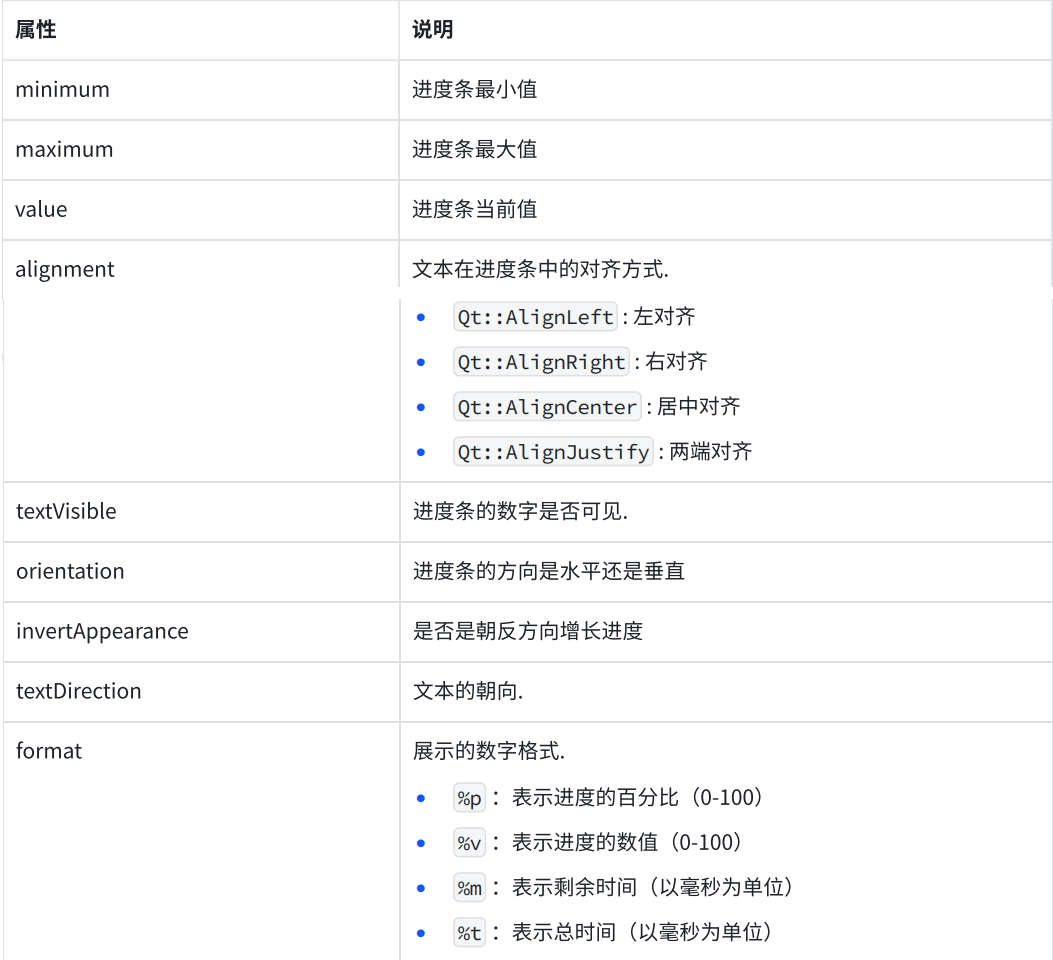This screenshot has width=1053, height=960.
Task: Select the text 右对齐
Action: pos(676,361)
